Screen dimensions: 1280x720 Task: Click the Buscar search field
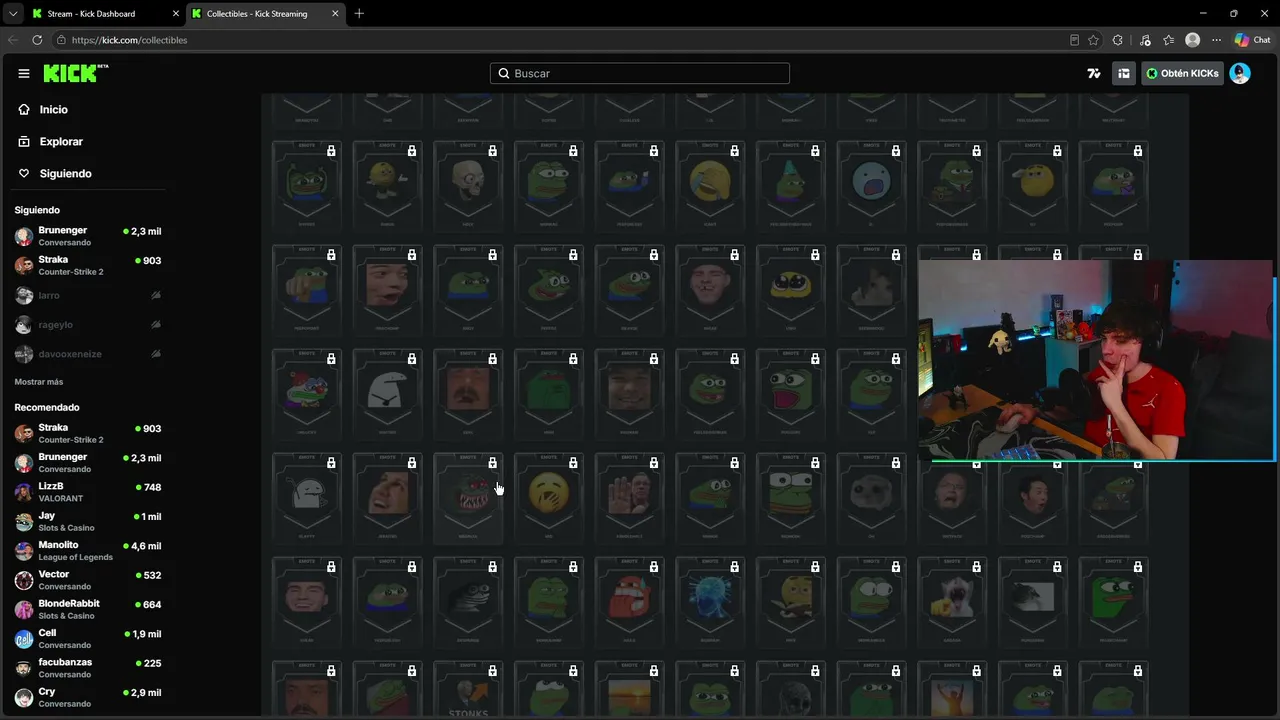[x=640, y=73]
